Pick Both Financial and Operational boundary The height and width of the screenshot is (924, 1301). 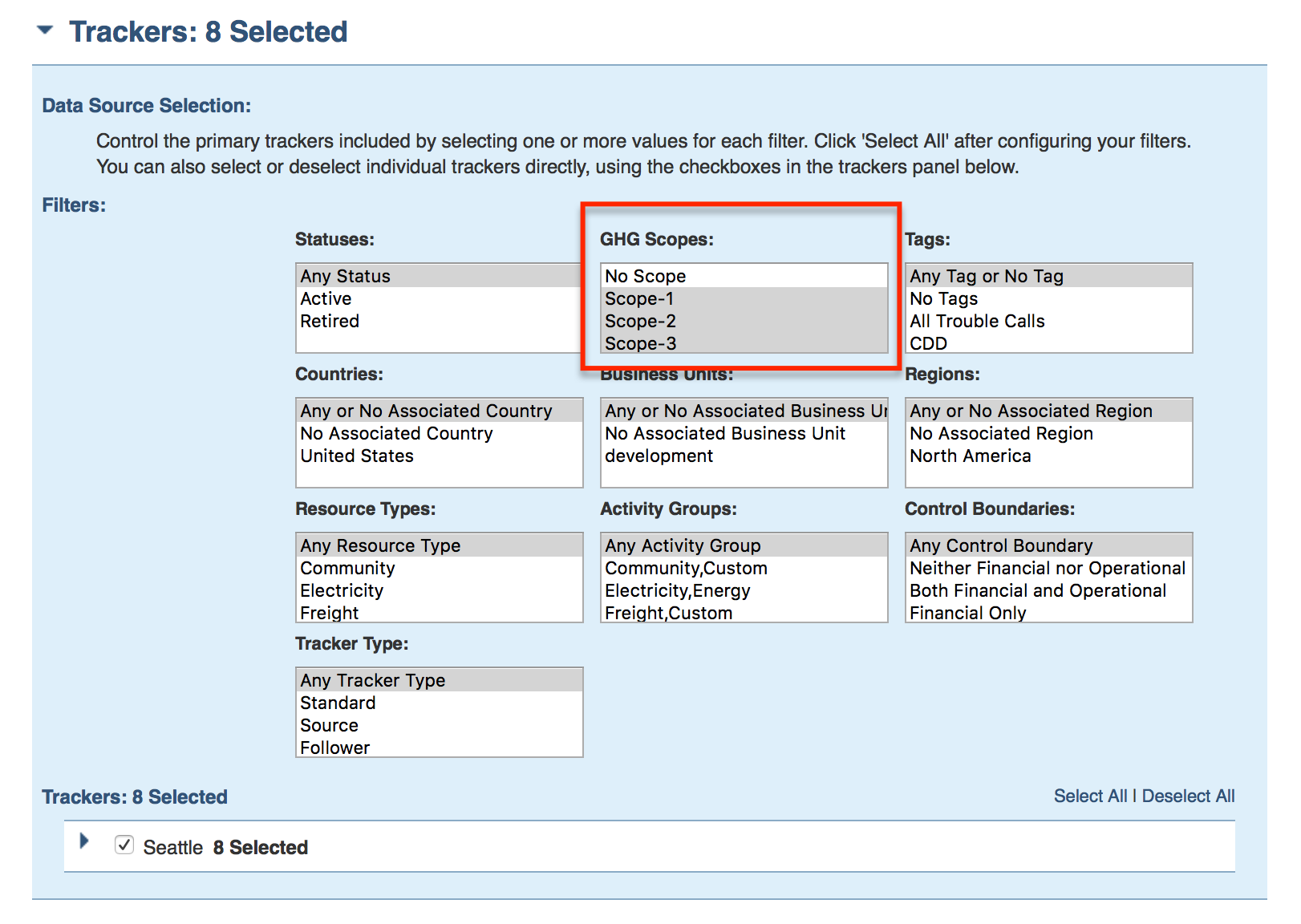tap(1037, 590)
